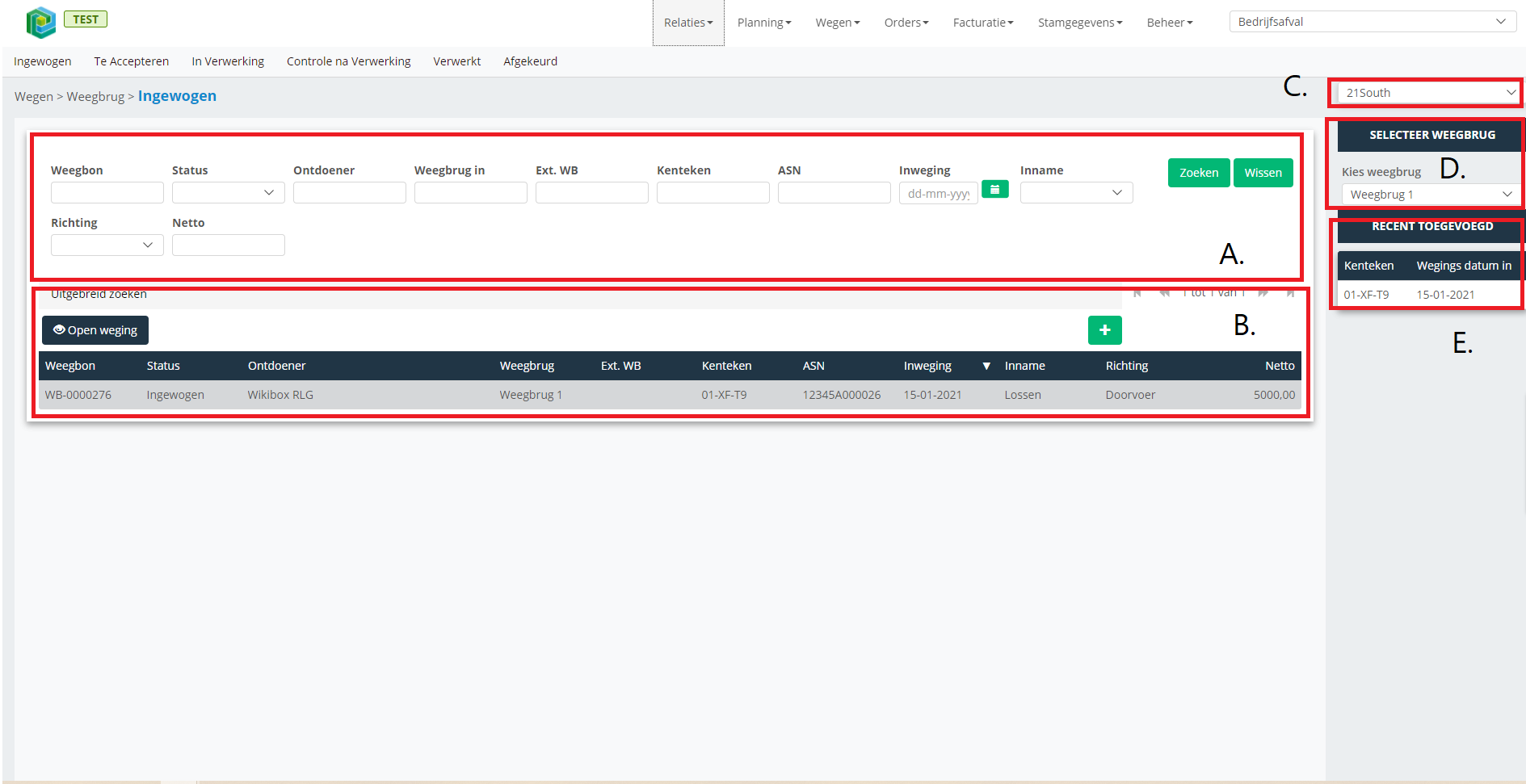Sort by Richting column header
The height and width of the screenshot is (784, 1526).
(1127, 366)
